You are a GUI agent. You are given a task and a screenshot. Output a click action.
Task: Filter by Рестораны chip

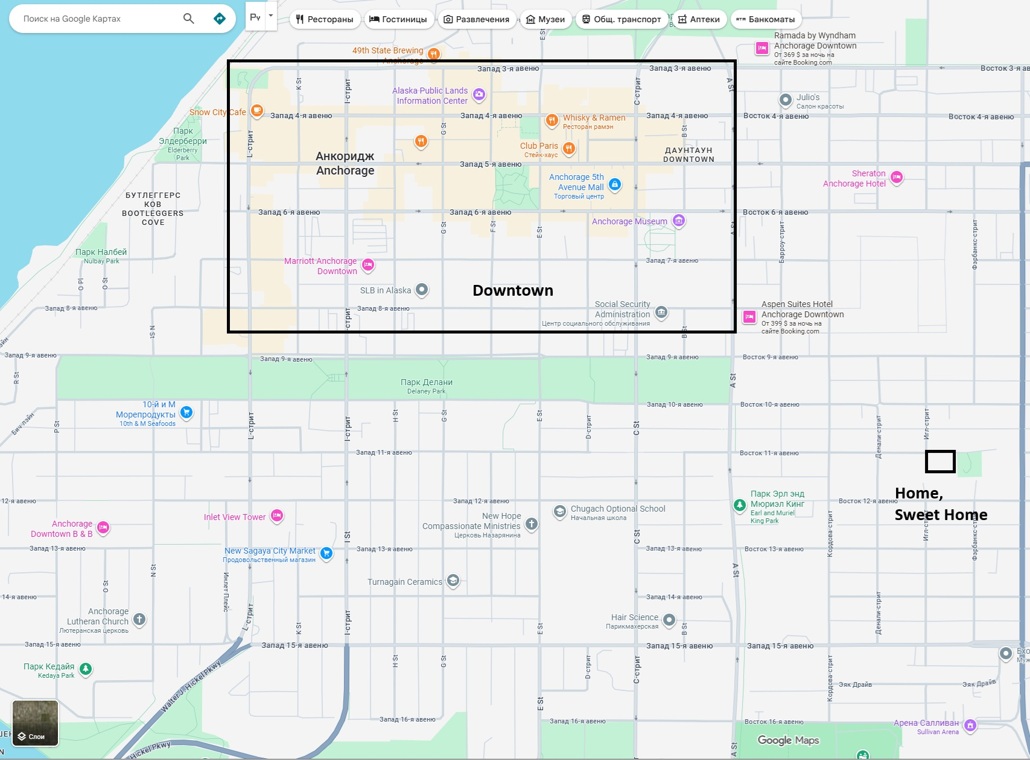coord(325,19)
